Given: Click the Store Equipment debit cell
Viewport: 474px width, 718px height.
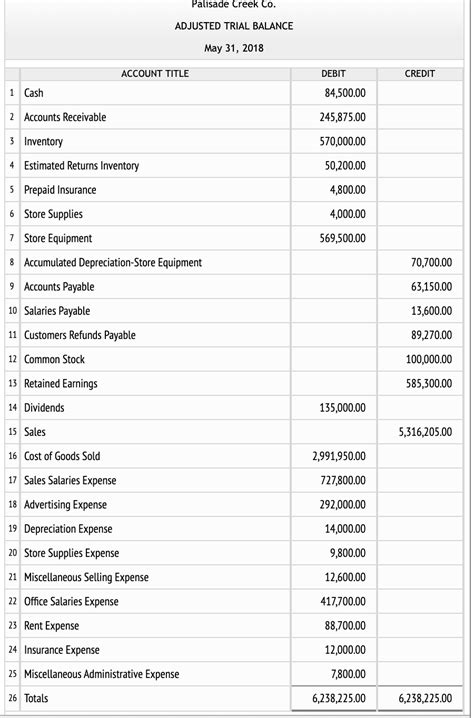Looking at the screenshot, I should [x=333, y=238].
